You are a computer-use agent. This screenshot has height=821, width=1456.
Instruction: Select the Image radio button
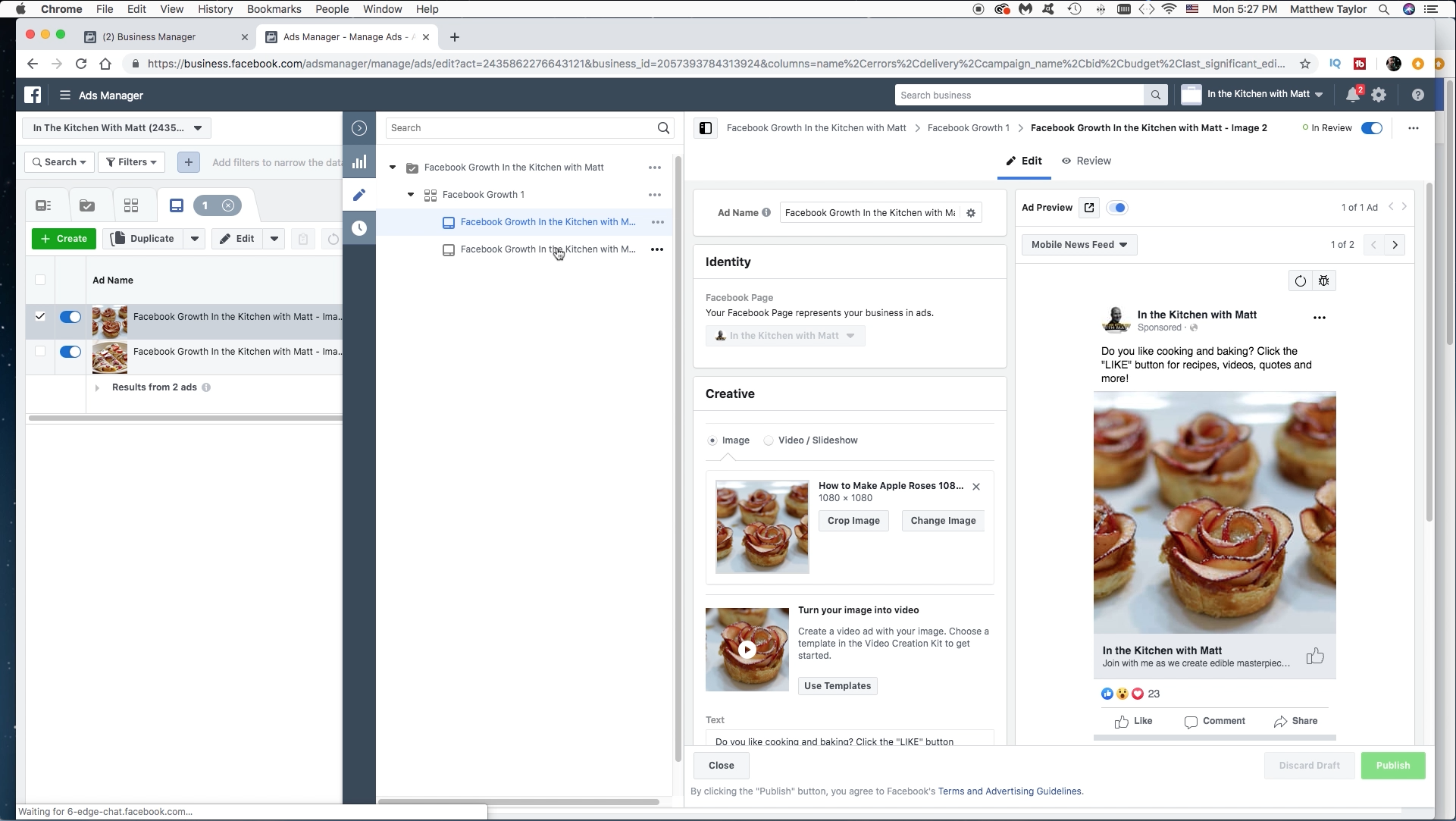[x=712, y=440]
